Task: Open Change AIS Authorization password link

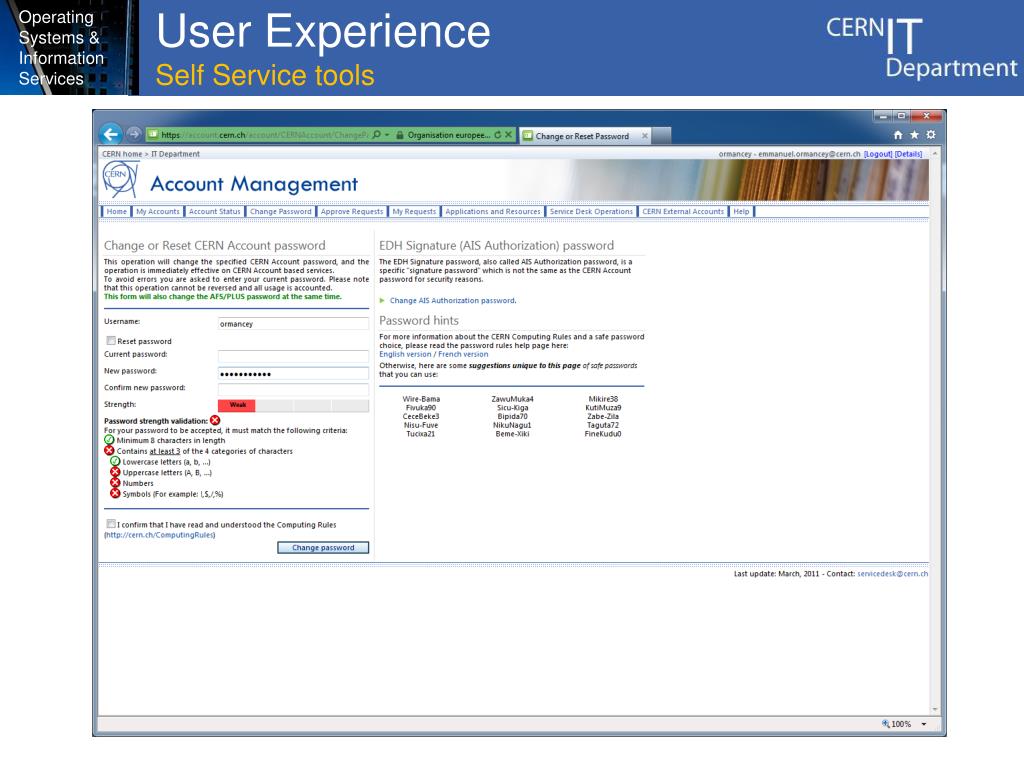Action: click(453, 300)
